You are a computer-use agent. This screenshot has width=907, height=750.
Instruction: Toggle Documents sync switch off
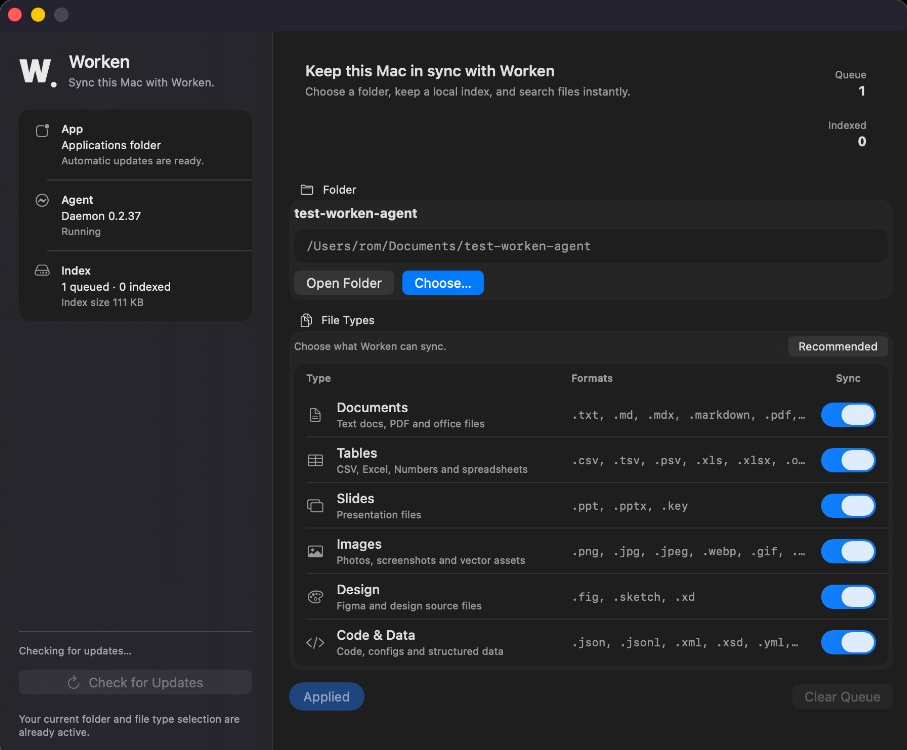pos(848,415)
